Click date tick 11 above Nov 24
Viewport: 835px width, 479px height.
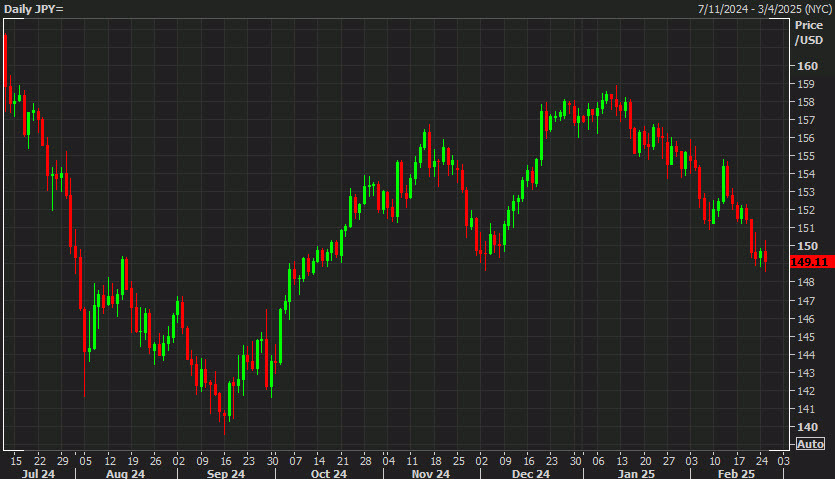tap(412, 461)
